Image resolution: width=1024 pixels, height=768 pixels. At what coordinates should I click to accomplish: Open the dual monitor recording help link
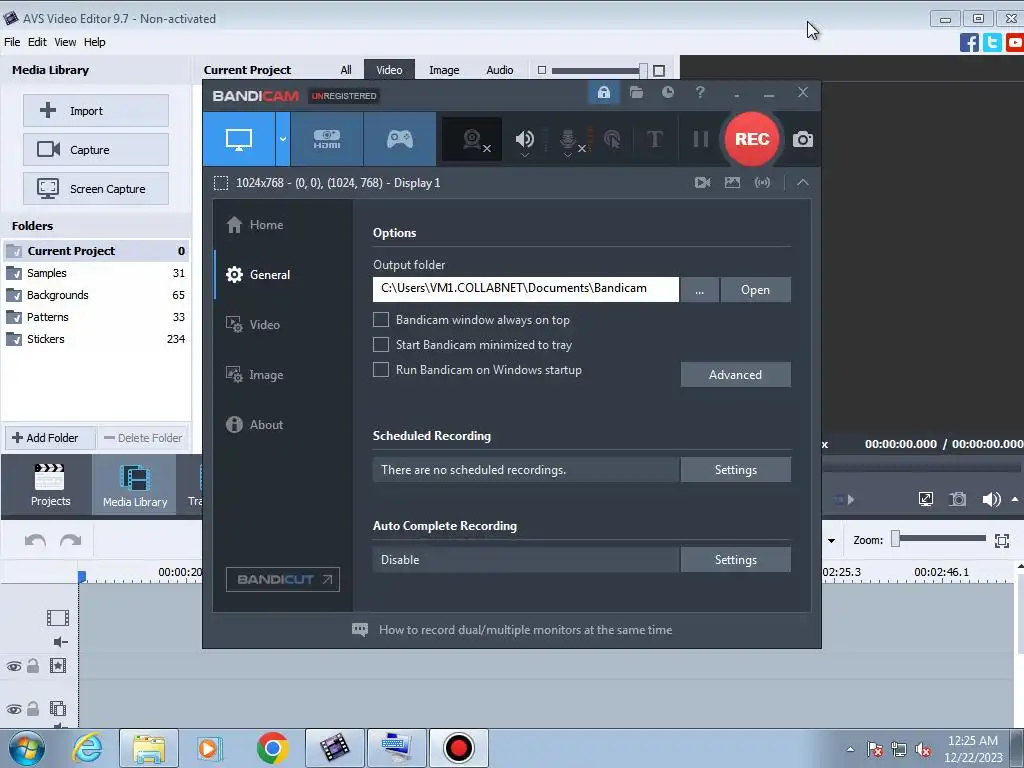pyautogui.click(x=525, y=630)
